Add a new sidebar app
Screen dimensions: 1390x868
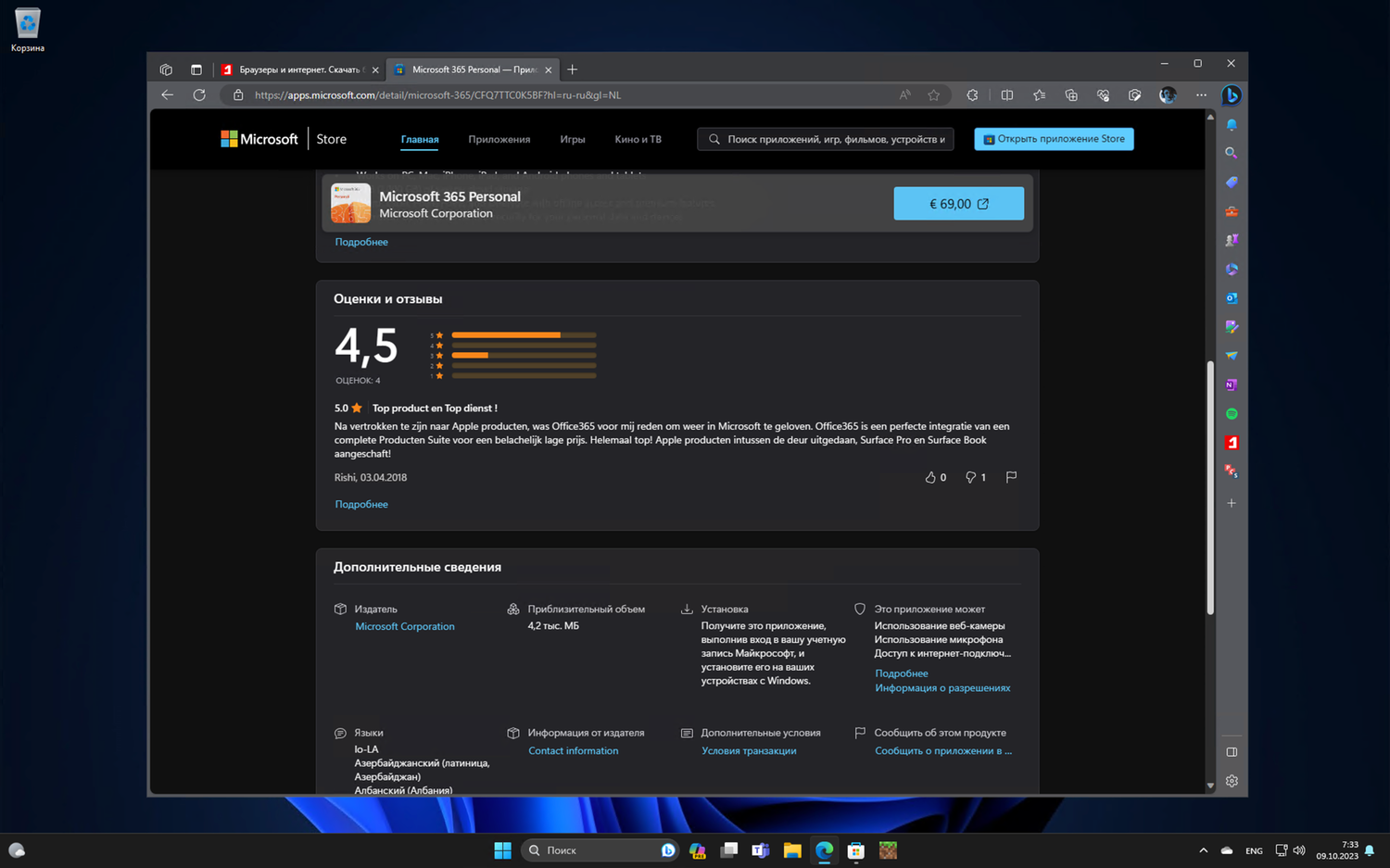[x=1232, y=503]
